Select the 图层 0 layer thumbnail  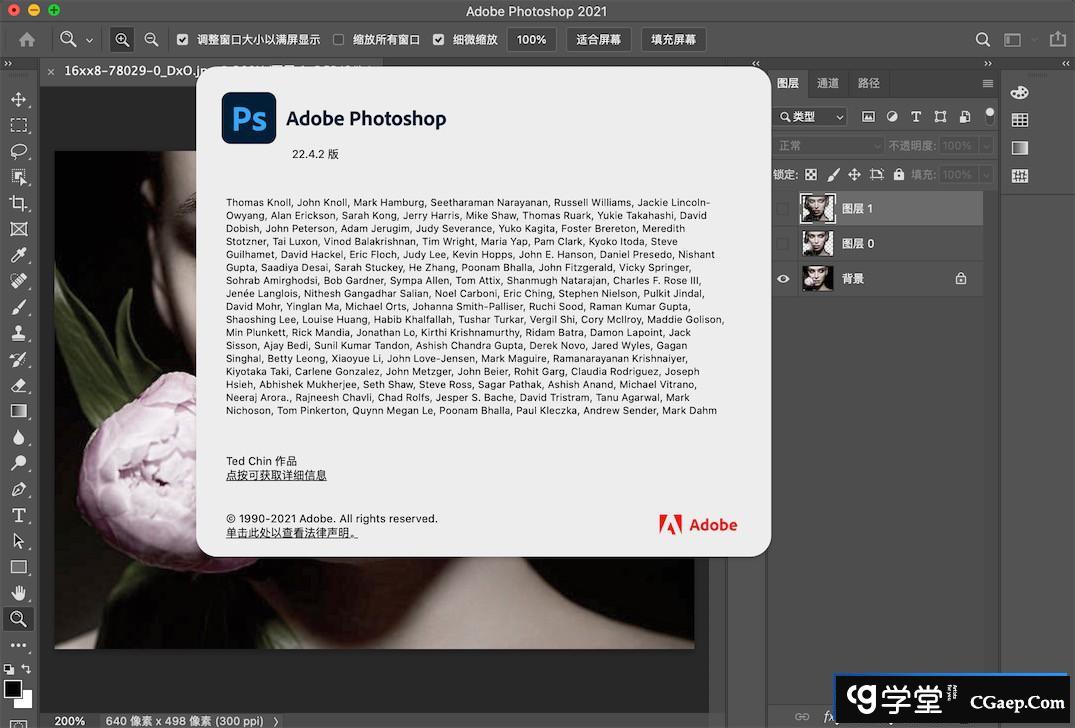pos(817,244)
